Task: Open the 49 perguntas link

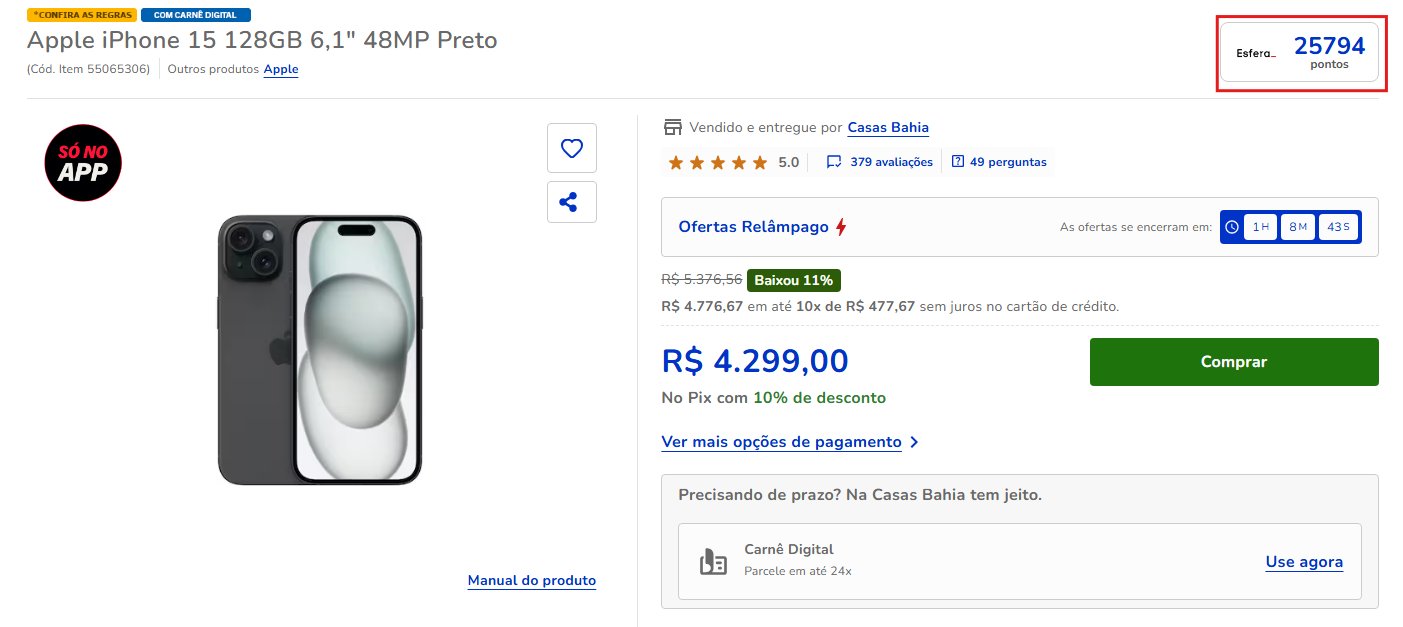Action: [x=1008, y=162]
